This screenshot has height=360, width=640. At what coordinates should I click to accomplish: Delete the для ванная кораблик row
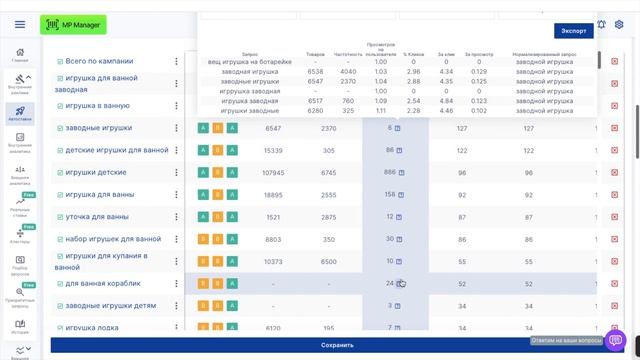coord(614,283)
